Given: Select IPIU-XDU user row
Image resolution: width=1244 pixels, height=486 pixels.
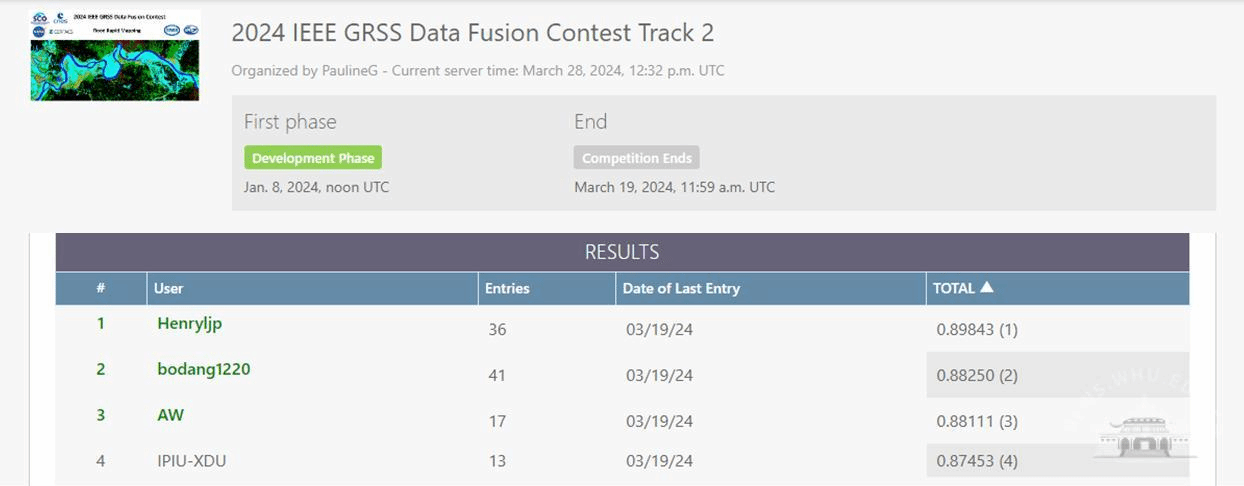Looking at the screenshot, I should 191,461.
